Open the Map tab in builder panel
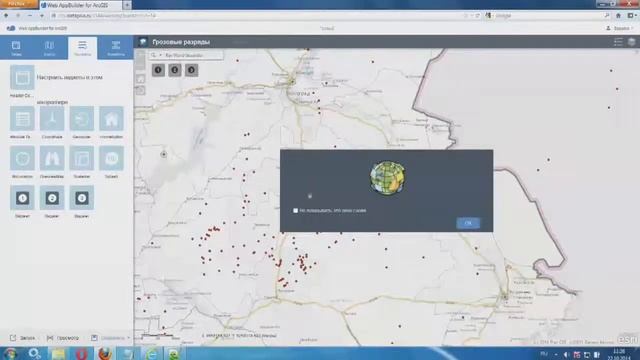This screenshot has height=360, width=640. click(x=49, y=48)
